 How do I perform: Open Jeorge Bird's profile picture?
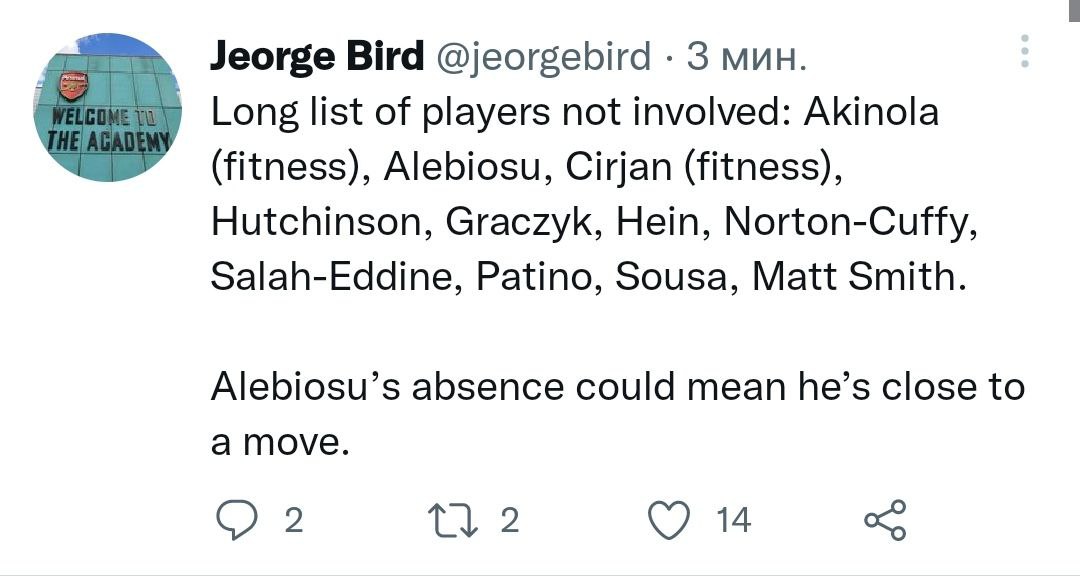108,108
